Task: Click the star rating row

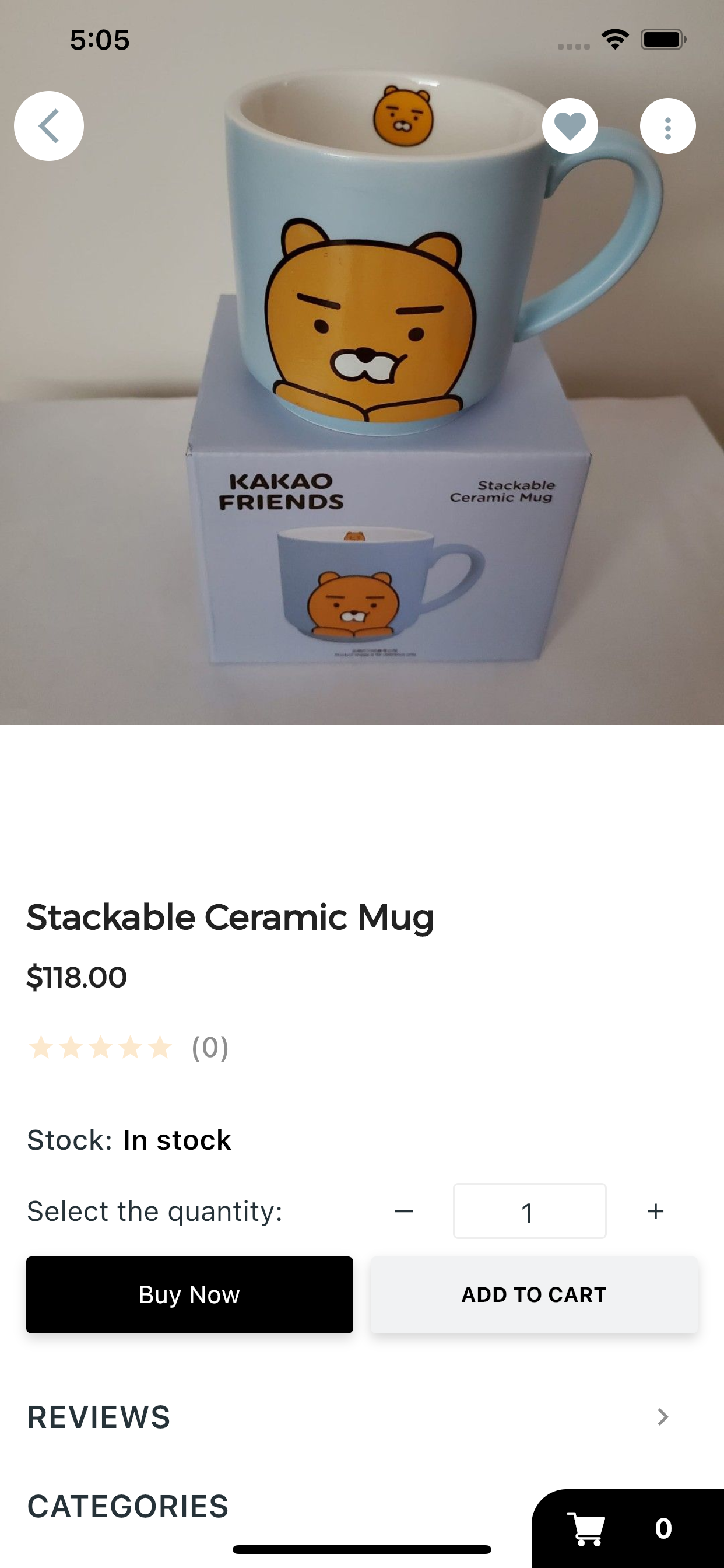Action: click(100, 1048)
